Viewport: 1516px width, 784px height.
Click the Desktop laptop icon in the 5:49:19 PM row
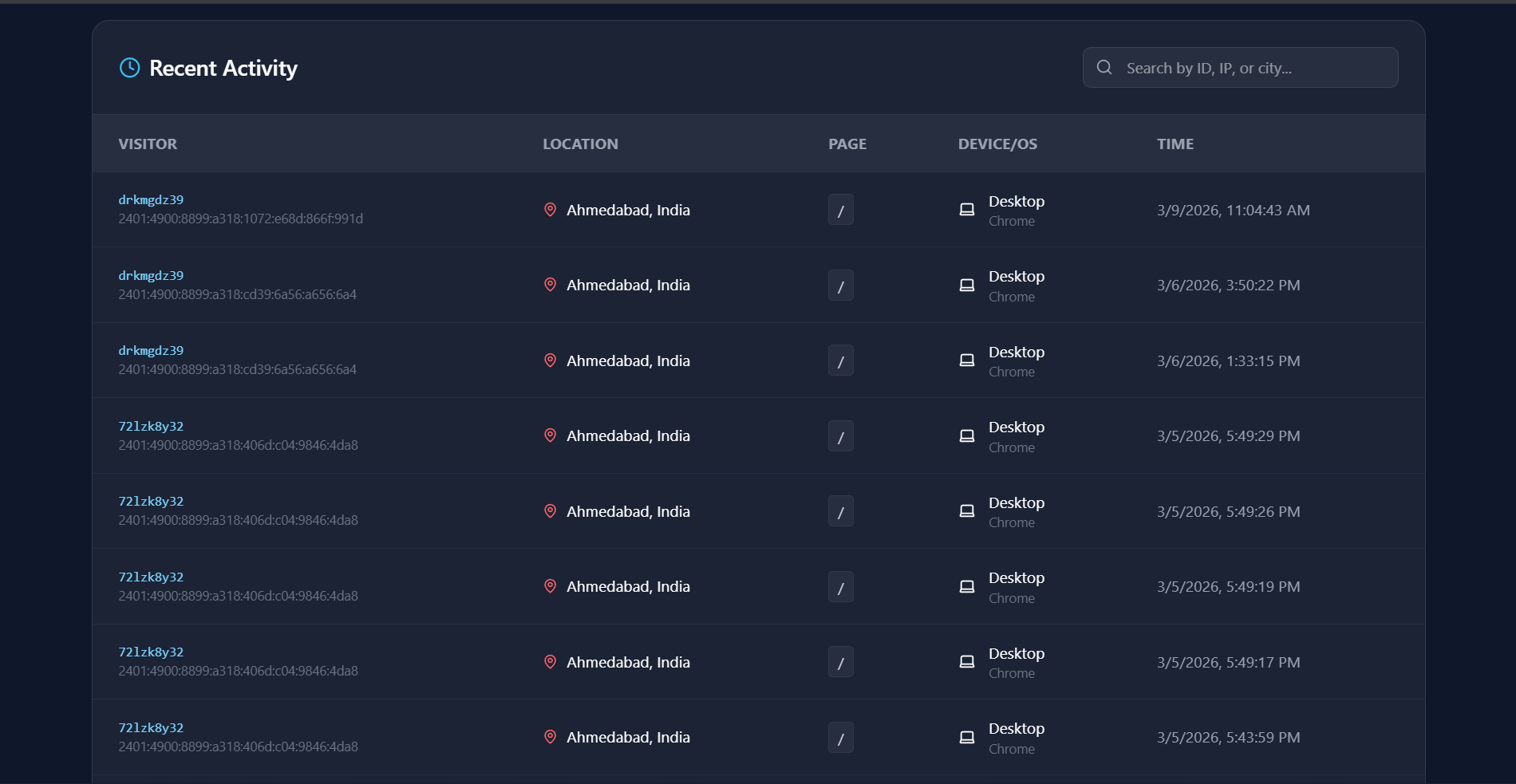tap(966, 585)
